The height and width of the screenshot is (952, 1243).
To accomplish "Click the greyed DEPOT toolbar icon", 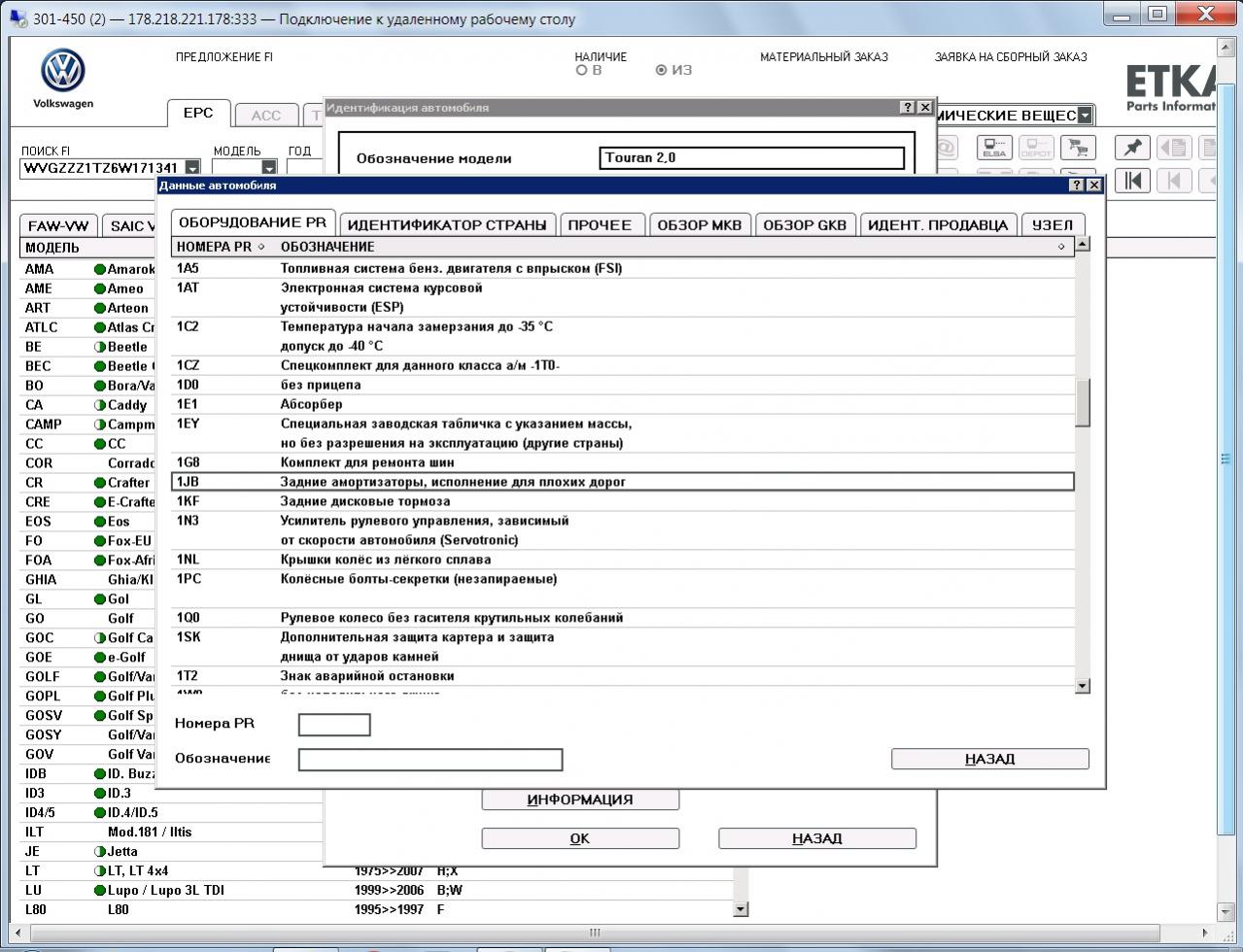I will point(1036,148).
